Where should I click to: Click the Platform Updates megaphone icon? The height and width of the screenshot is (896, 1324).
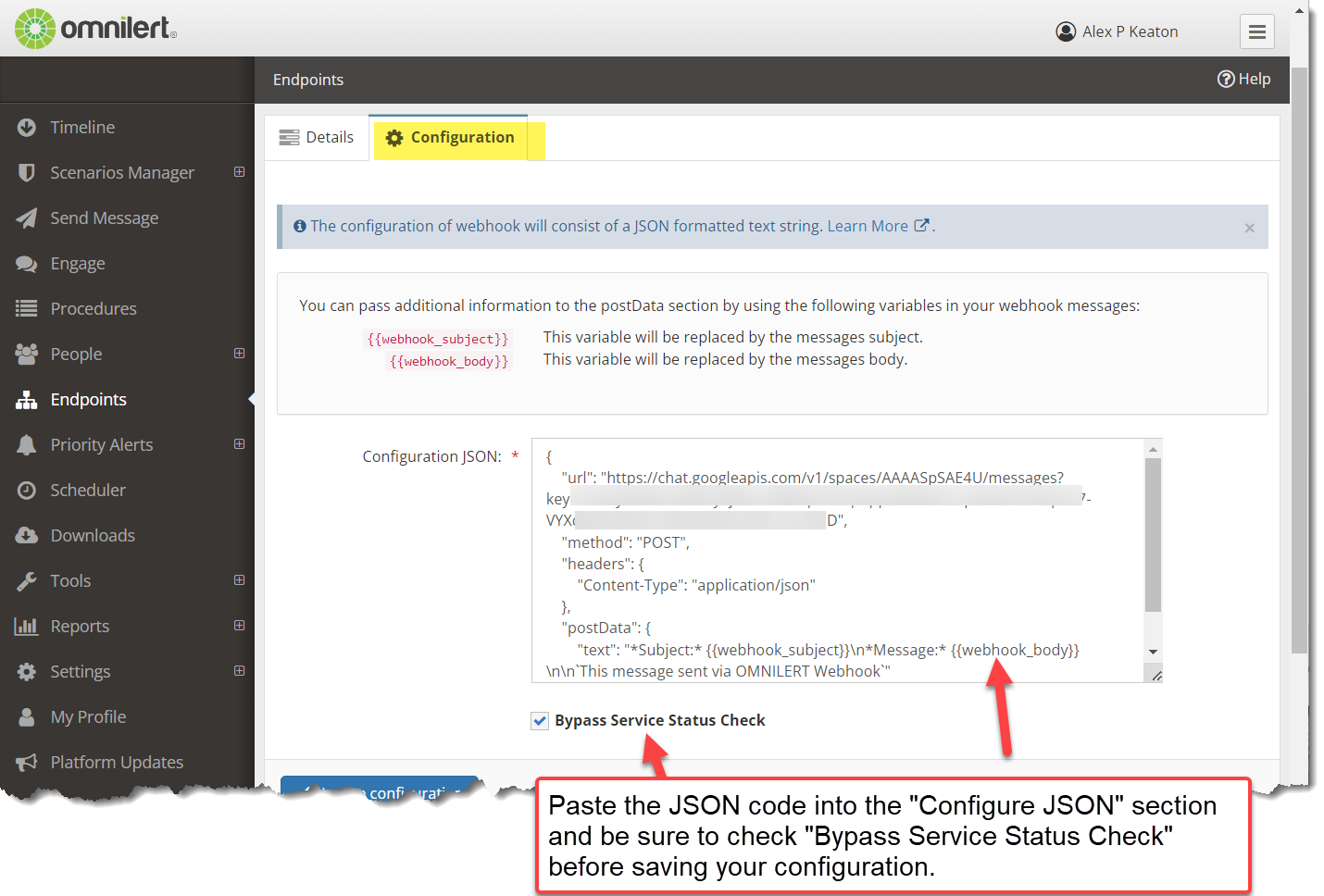[x=27, y=762]
